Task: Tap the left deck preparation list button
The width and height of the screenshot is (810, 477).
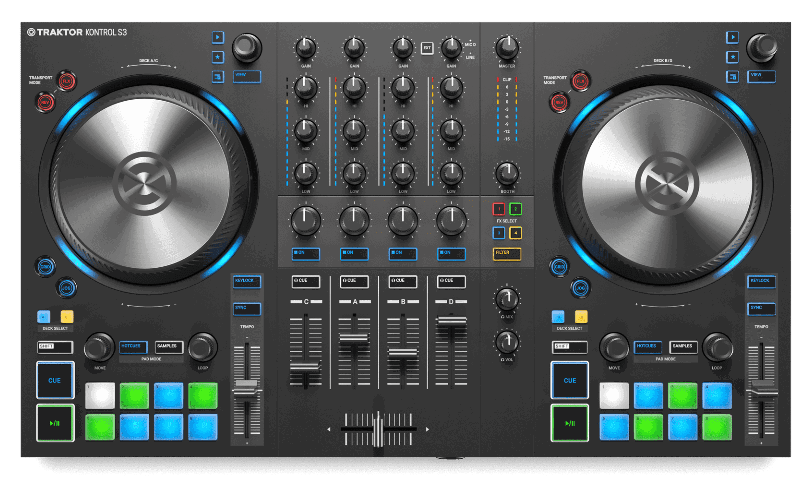Action: point(218,76)
